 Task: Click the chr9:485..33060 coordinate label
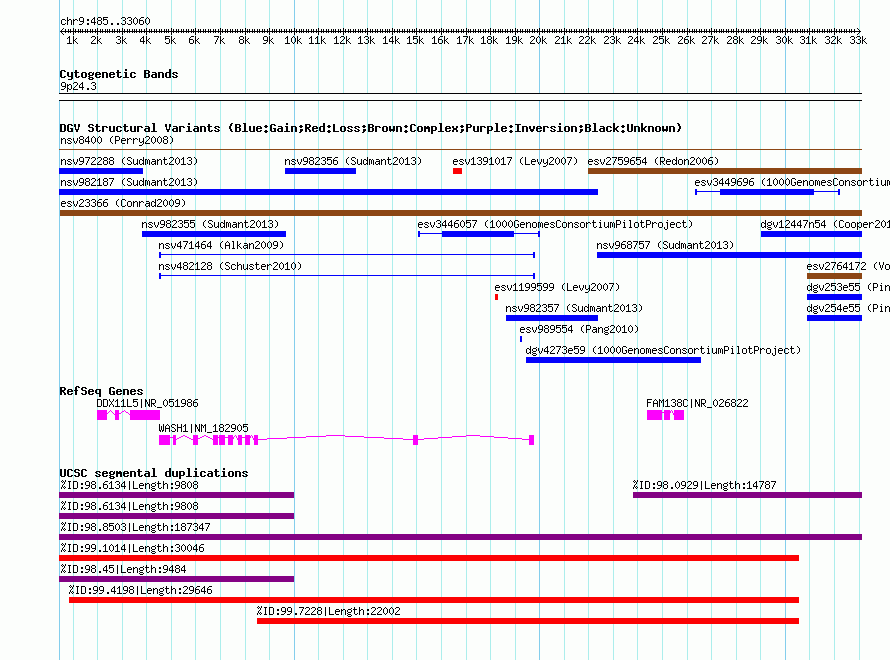pyautogui.click(x=105, y=22)
